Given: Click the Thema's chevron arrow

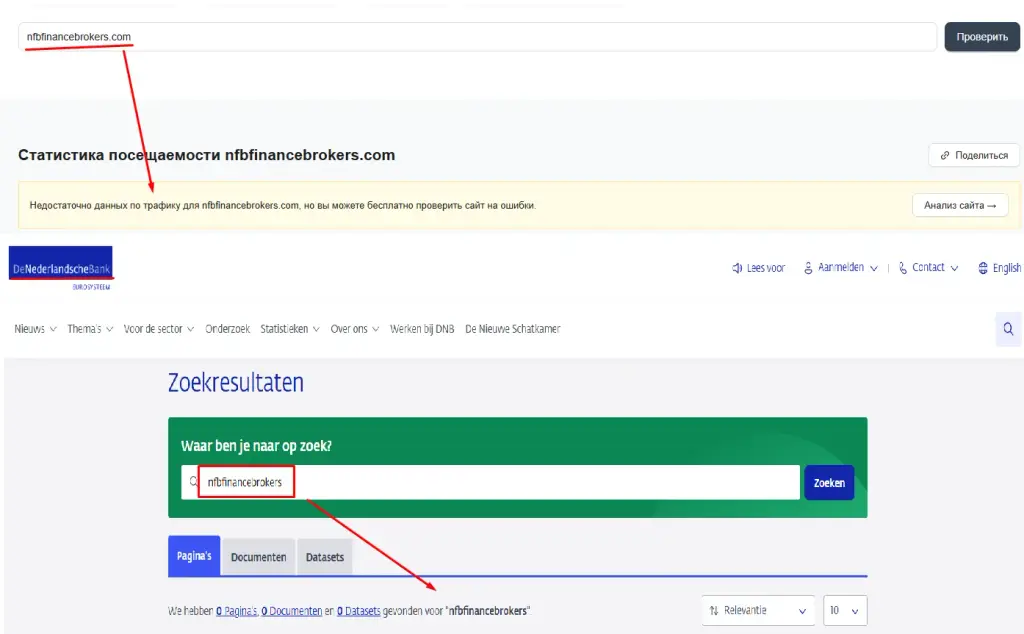Looking at the screenshot, I should pos(110,329).
